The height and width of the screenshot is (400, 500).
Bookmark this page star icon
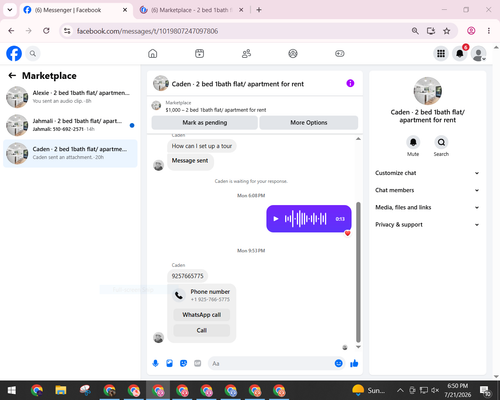click(x=447, y=31)
